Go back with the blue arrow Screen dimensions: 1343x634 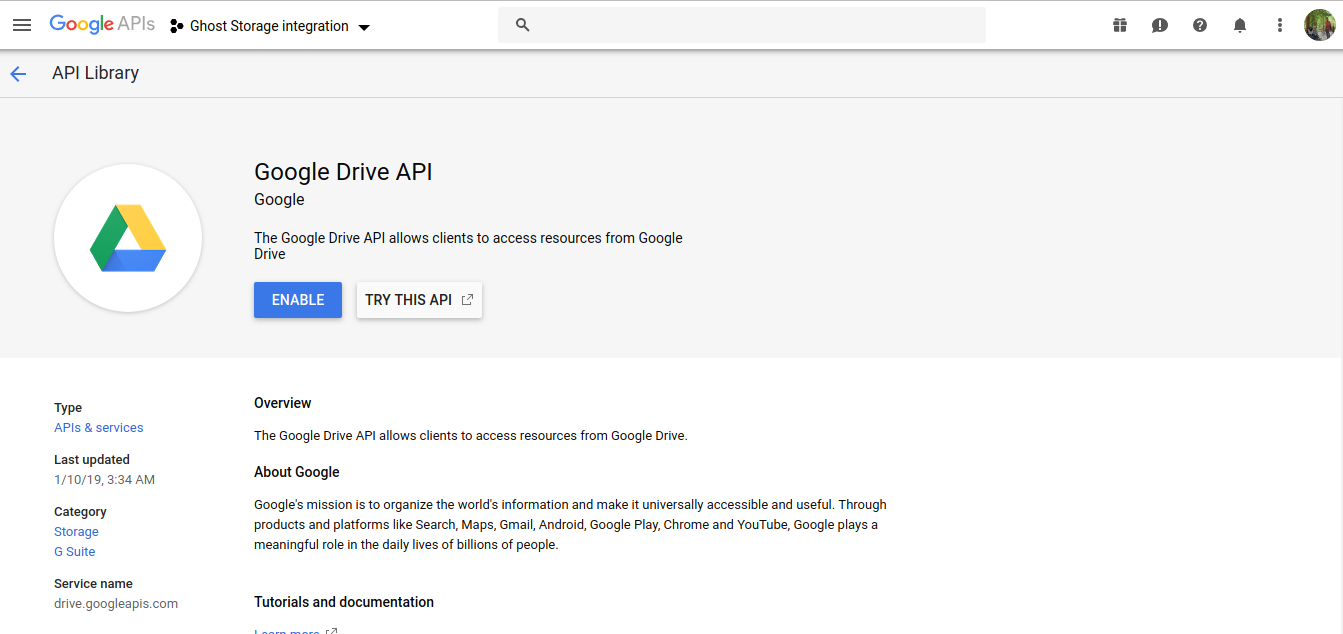coord(18,73)
